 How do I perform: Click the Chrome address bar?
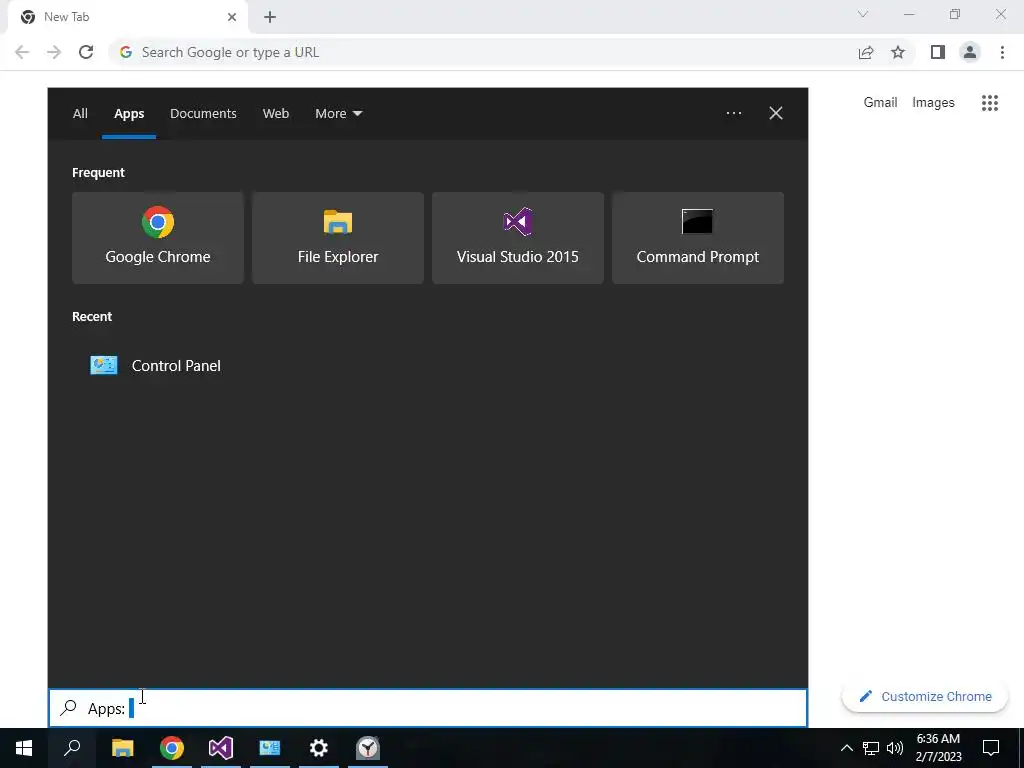pyautogui.click(x=483, y=52)
